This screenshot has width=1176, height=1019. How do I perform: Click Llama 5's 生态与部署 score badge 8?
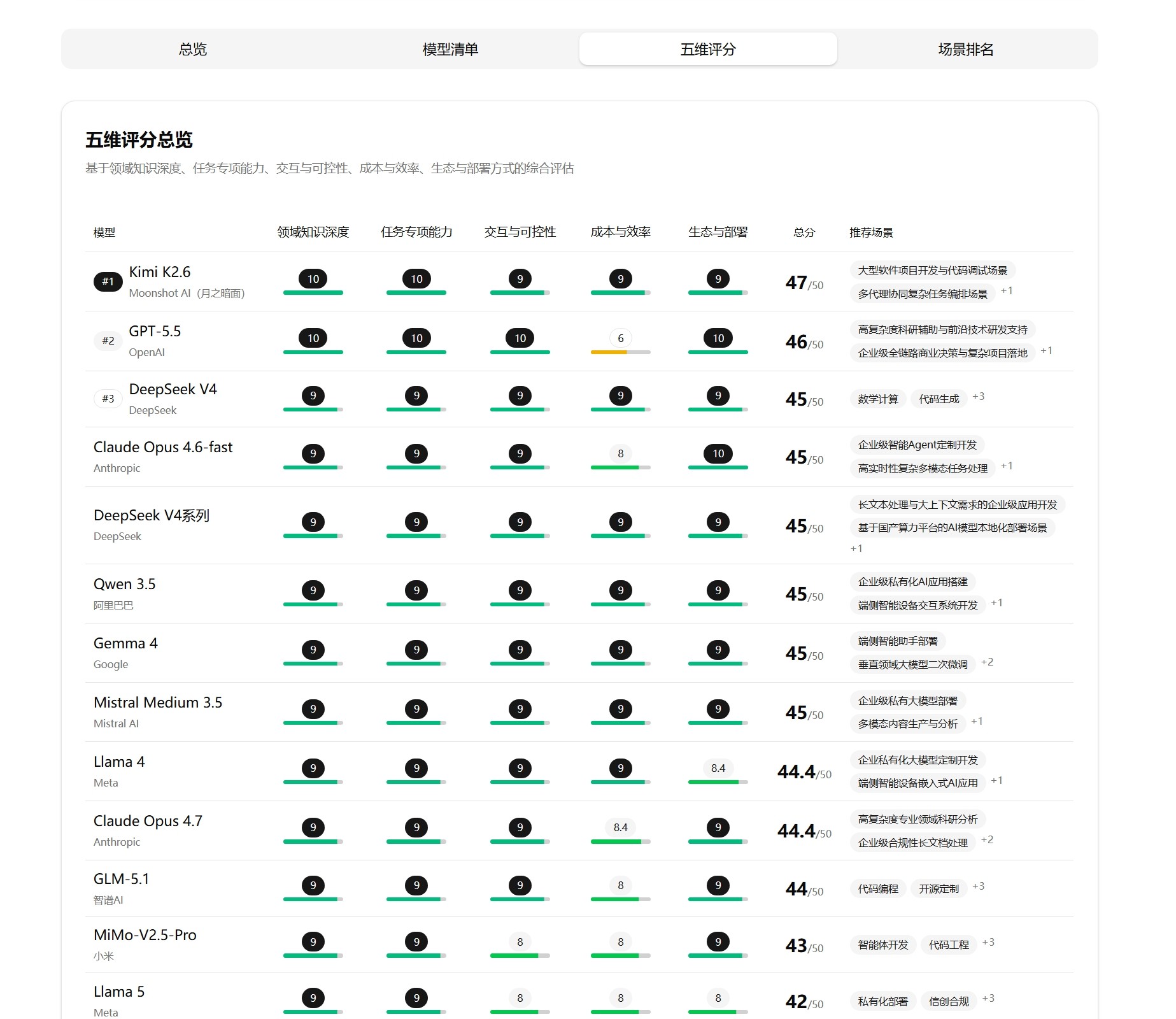(718, 998)
